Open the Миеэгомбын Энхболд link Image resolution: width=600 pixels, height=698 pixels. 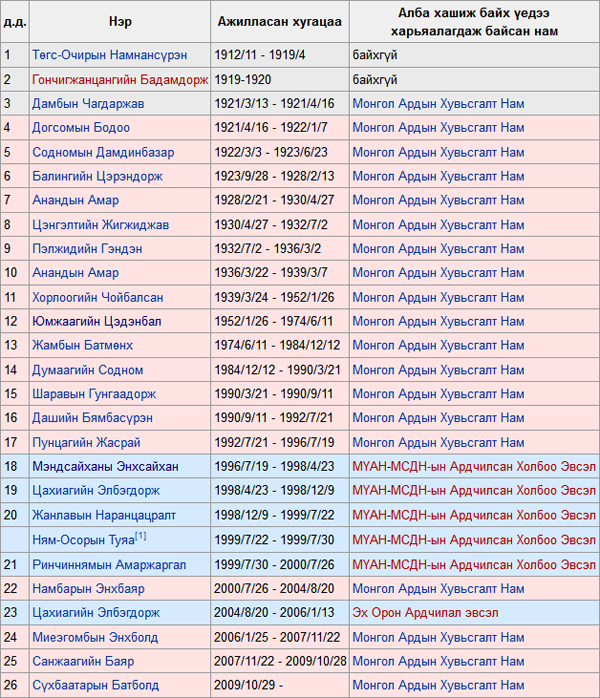[x=95, y=637]
